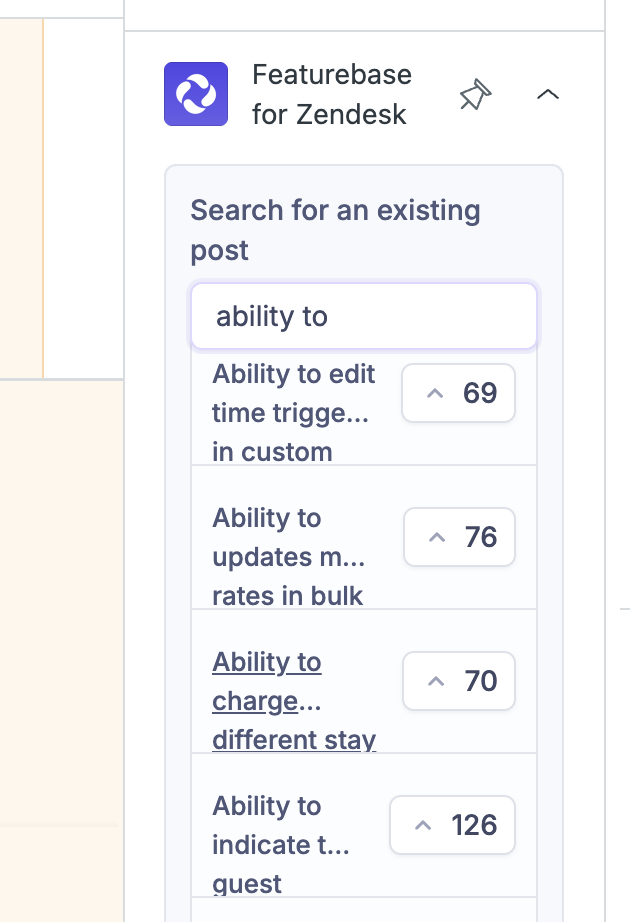Click the upvote arrow icon beside 126
Screen dimensions: 630x922
(x=423, y=826)
